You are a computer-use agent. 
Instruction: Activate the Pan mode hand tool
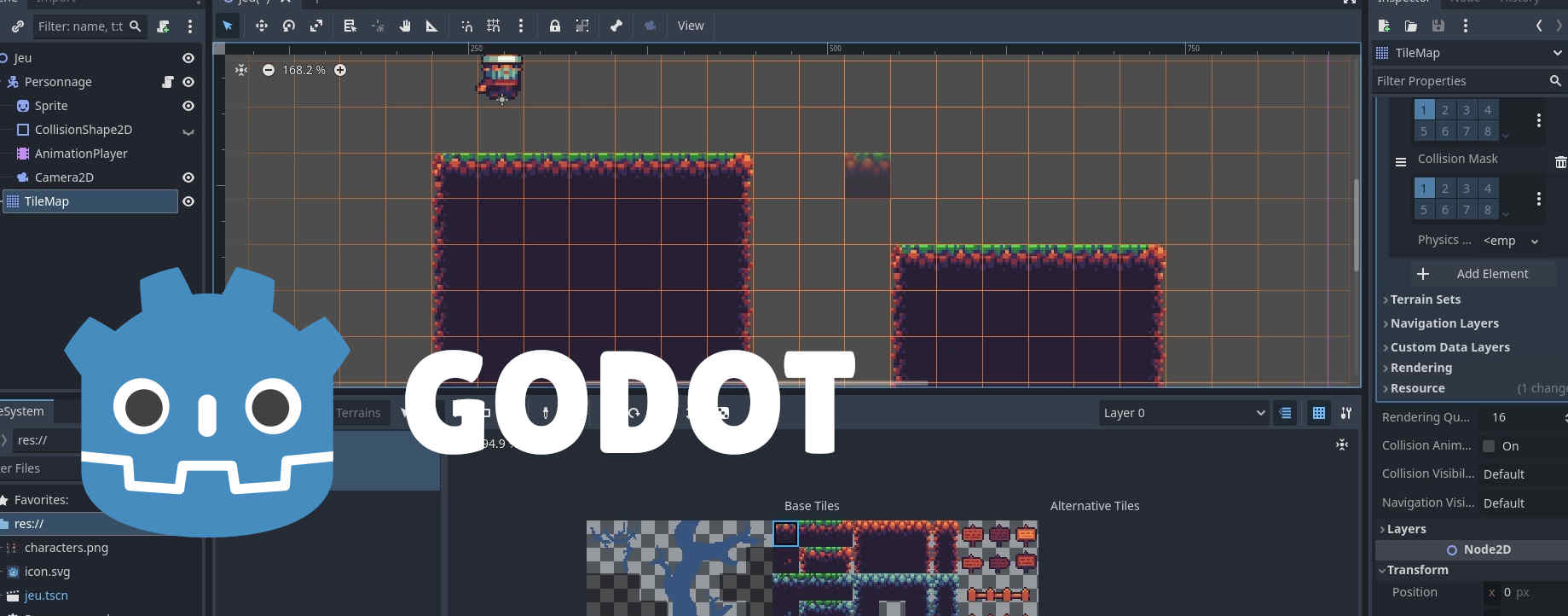(x=405, y=26)
